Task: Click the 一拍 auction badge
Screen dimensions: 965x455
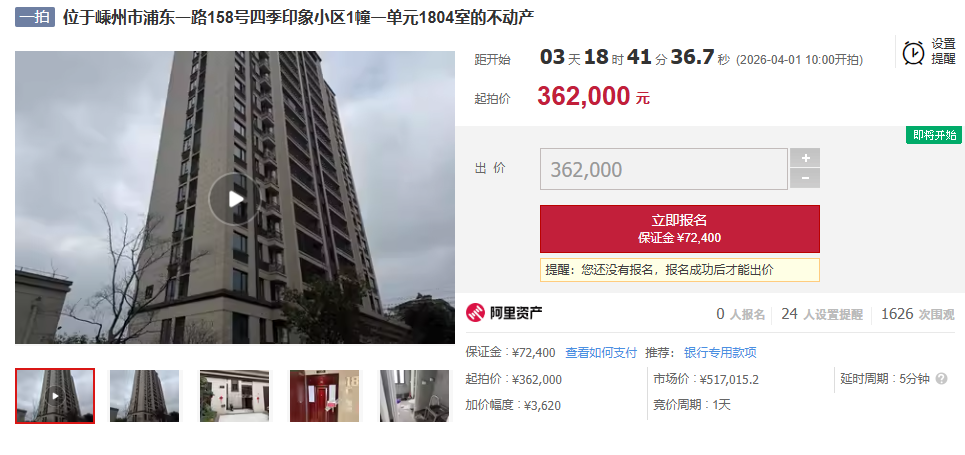Action: coord(35,17)
